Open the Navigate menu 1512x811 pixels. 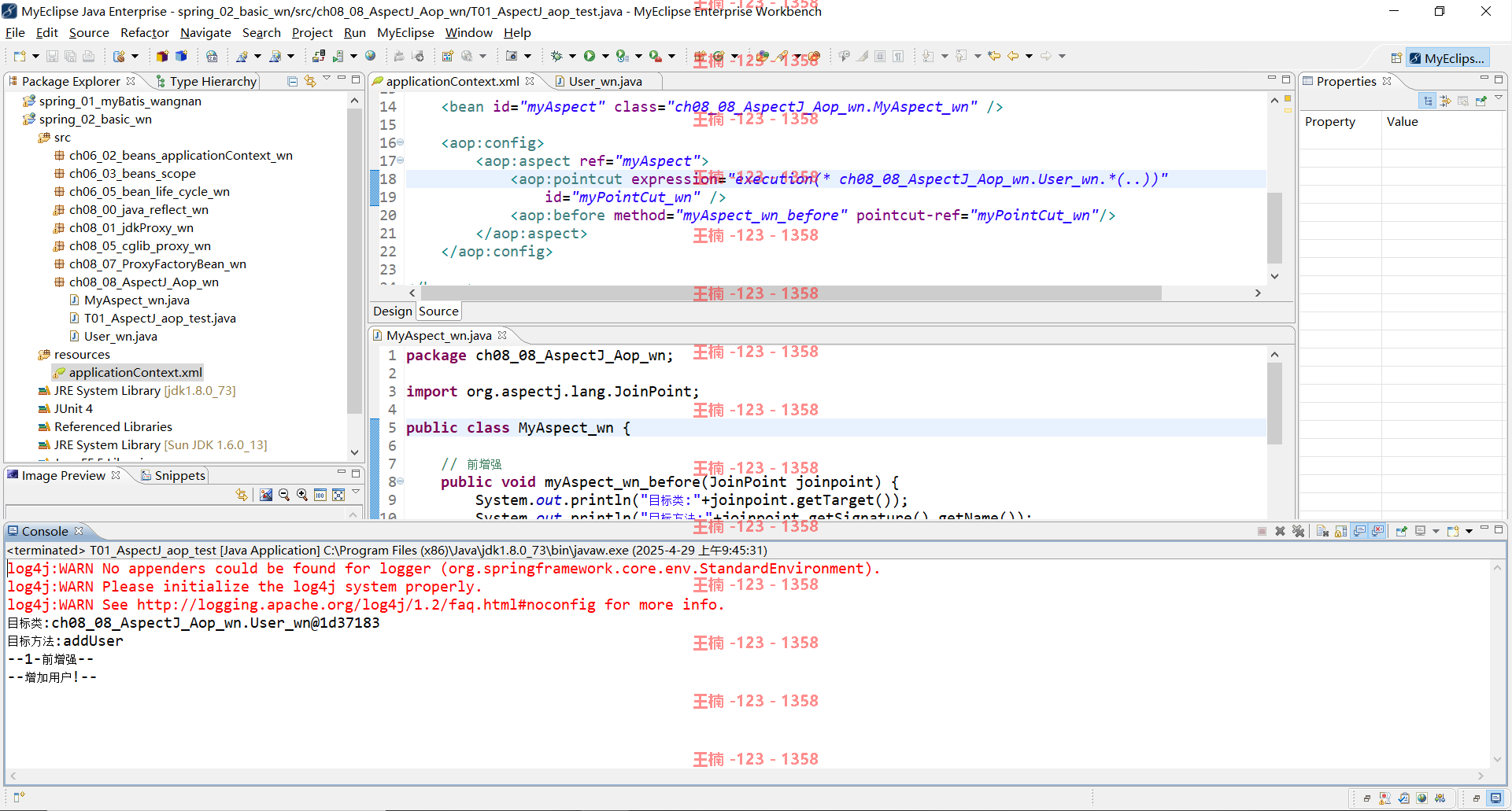(x=205, y=32)
